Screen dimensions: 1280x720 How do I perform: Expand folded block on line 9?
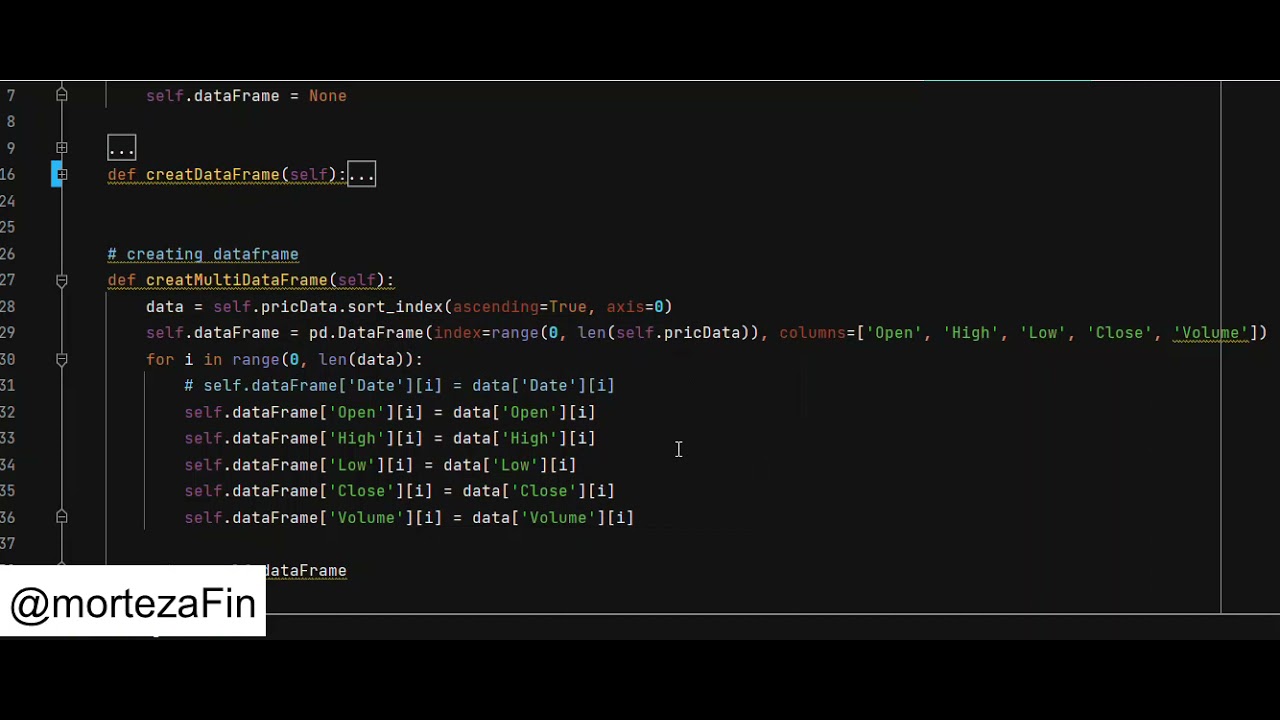[61, 148]
